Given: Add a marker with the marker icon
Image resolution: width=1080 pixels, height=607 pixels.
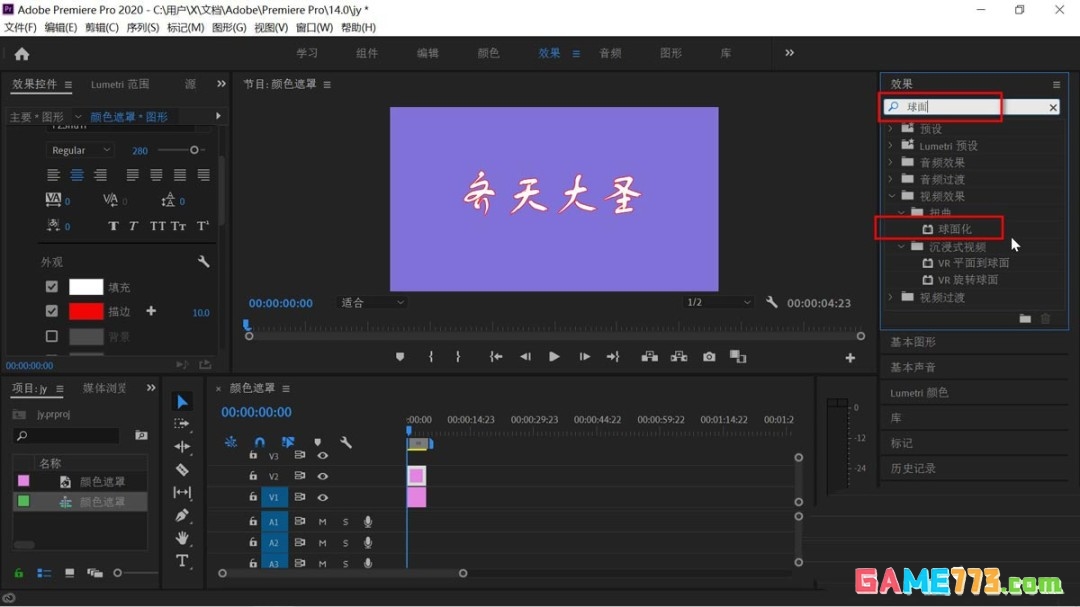Looking at the screenshot, I should pos(400,356).
